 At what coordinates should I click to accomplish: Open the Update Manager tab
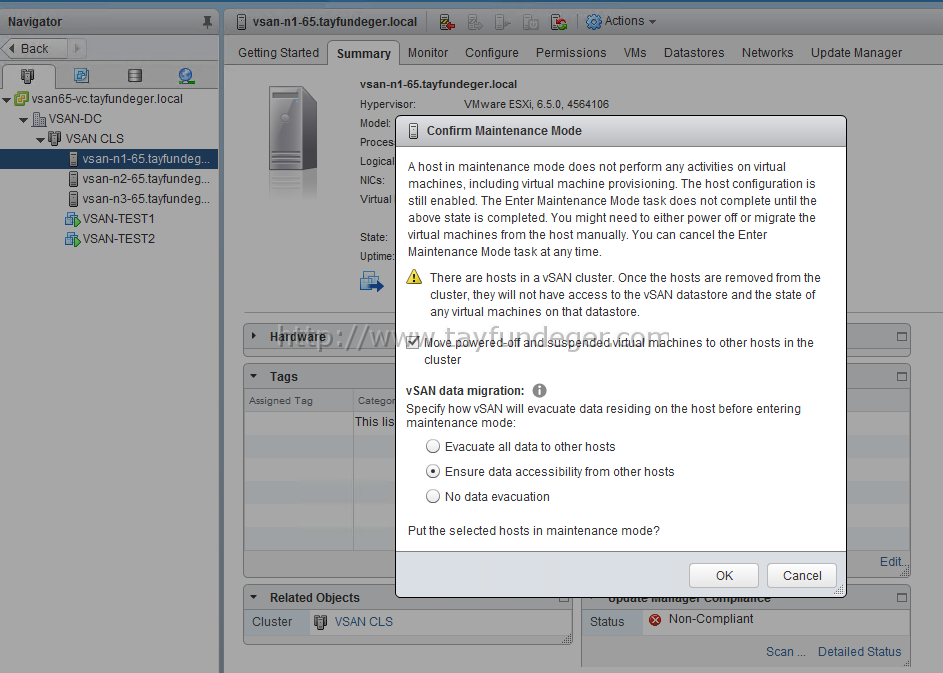click(856, 53)
